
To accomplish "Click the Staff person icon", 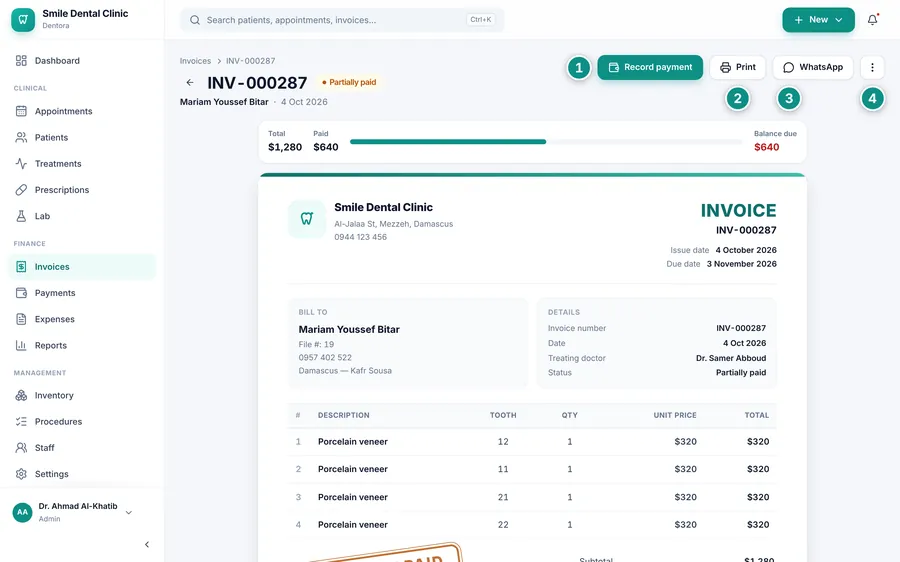I will pos(21,448).
